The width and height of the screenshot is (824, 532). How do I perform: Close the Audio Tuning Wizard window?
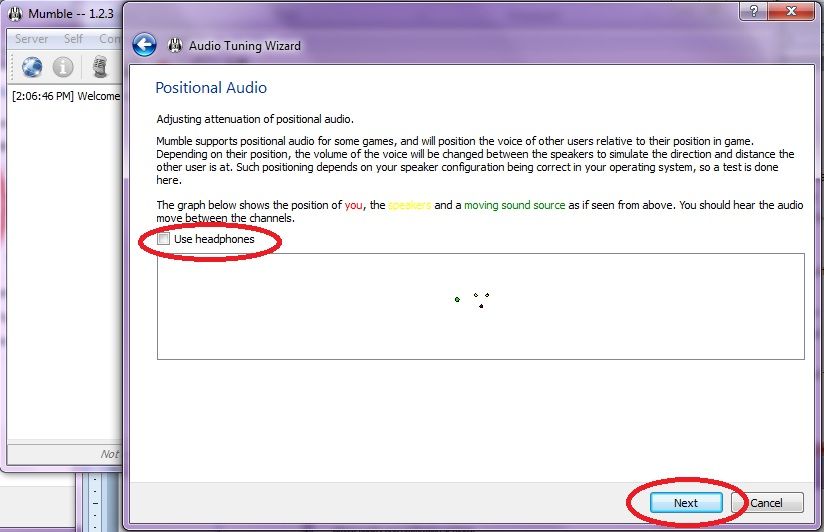pyautogui.click(x=791, y=11)
